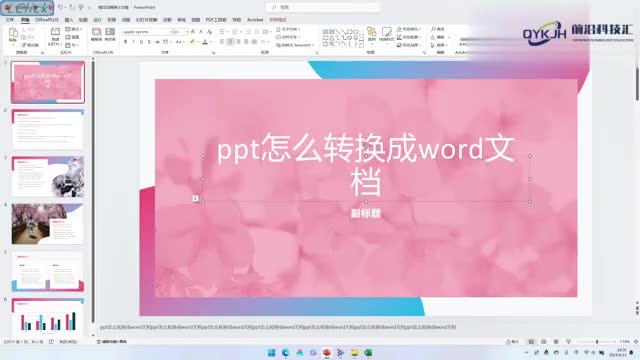Increase font size with large A icon

click(x=193, y=31)
